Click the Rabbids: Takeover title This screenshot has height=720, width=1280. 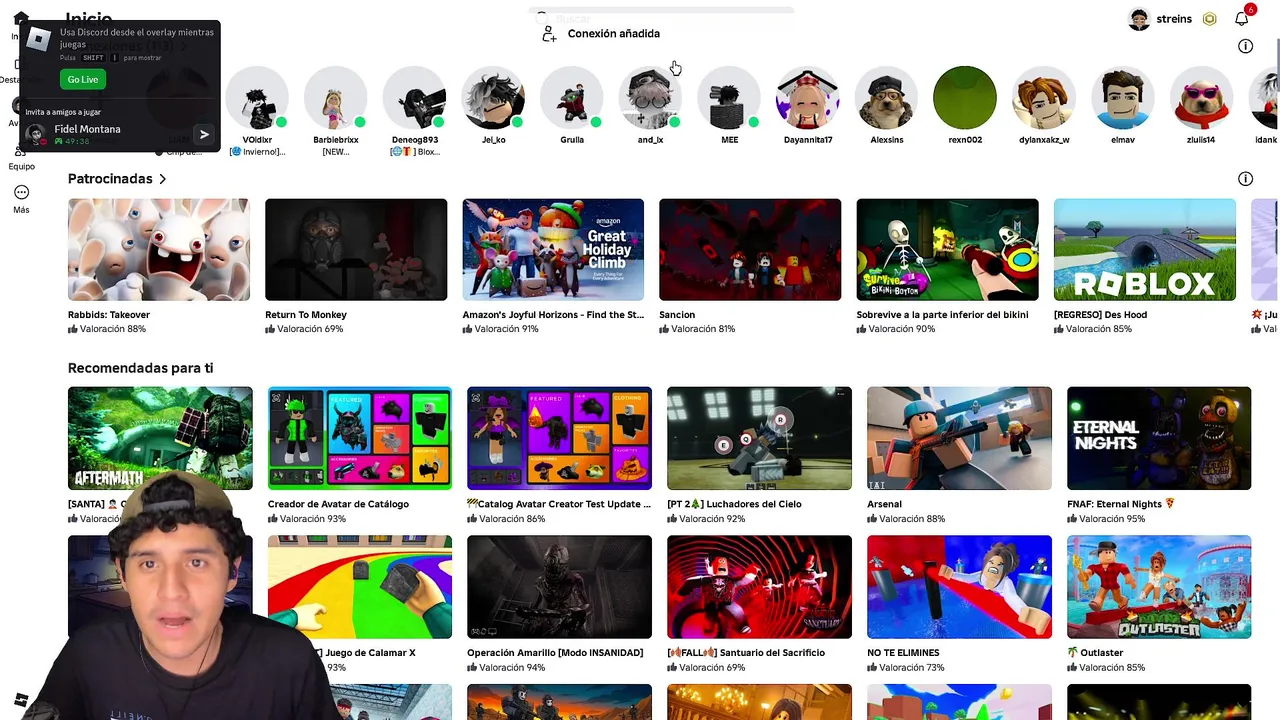[x=109, y=315]
